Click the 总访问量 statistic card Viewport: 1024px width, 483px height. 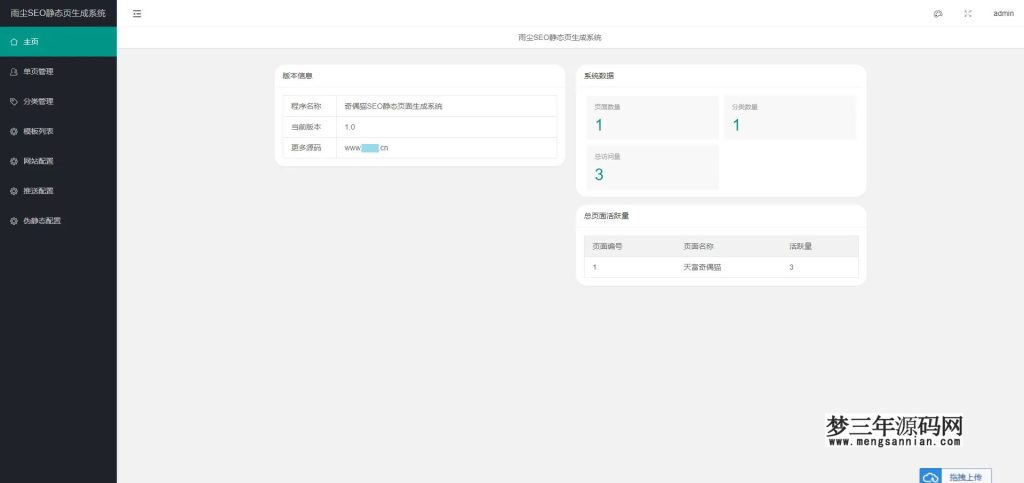point(652,167)
